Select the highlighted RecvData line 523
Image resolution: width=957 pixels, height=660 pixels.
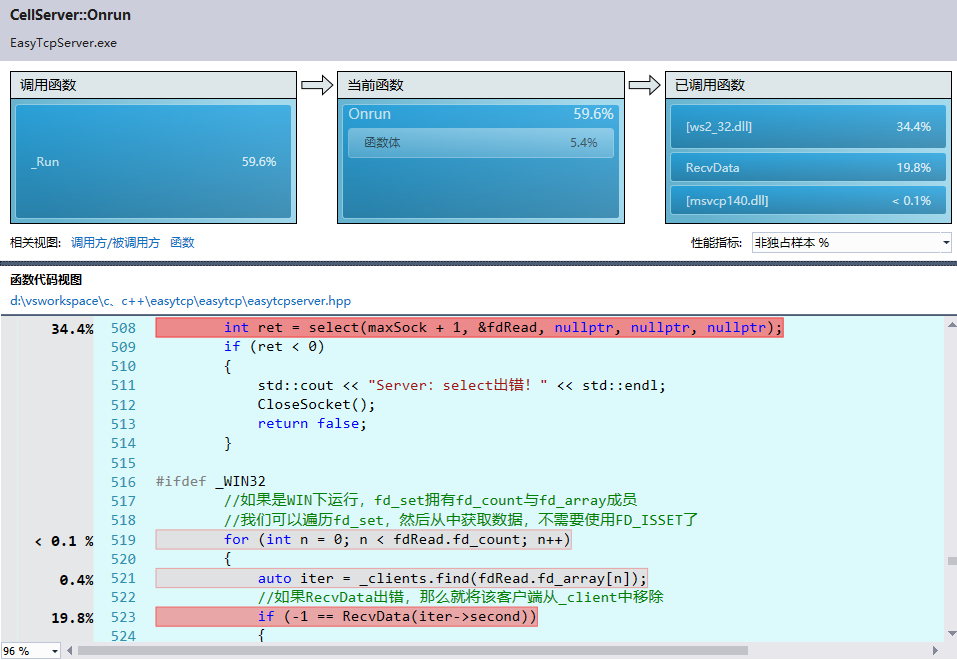coord(347,617)
